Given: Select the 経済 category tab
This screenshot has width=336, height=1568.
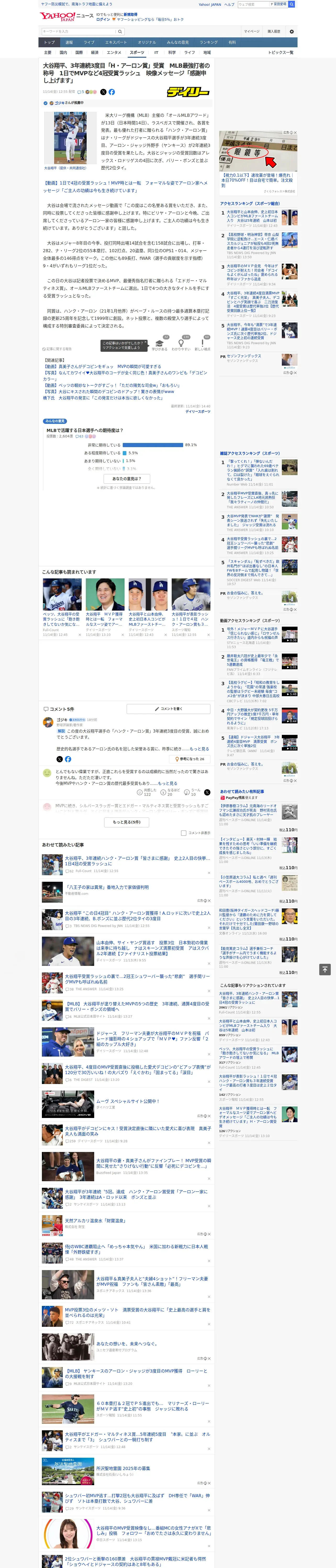Looking at the screenshot, I should (94, 52).
